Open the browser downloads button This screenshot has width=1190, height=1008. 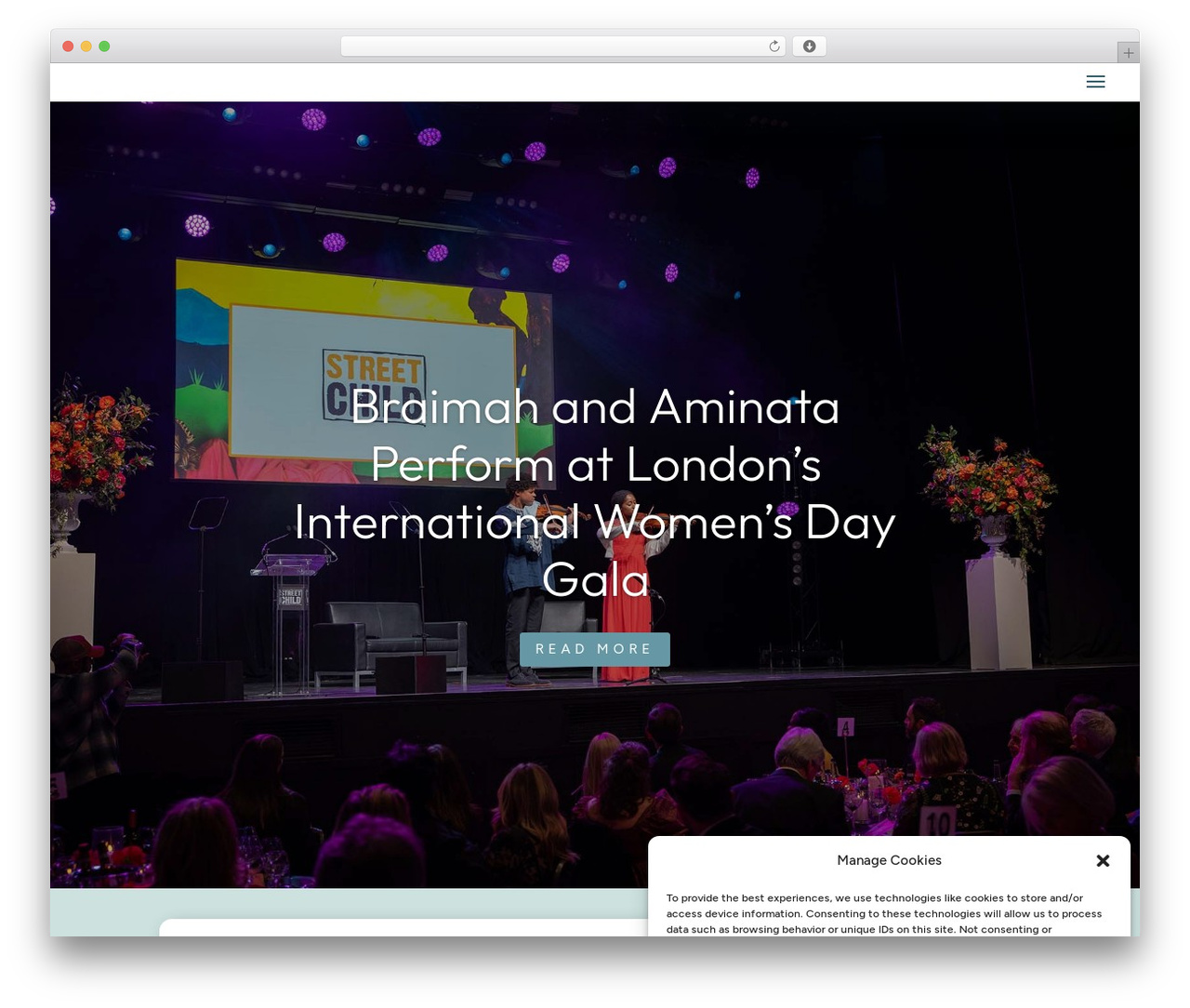coord(809,46)
